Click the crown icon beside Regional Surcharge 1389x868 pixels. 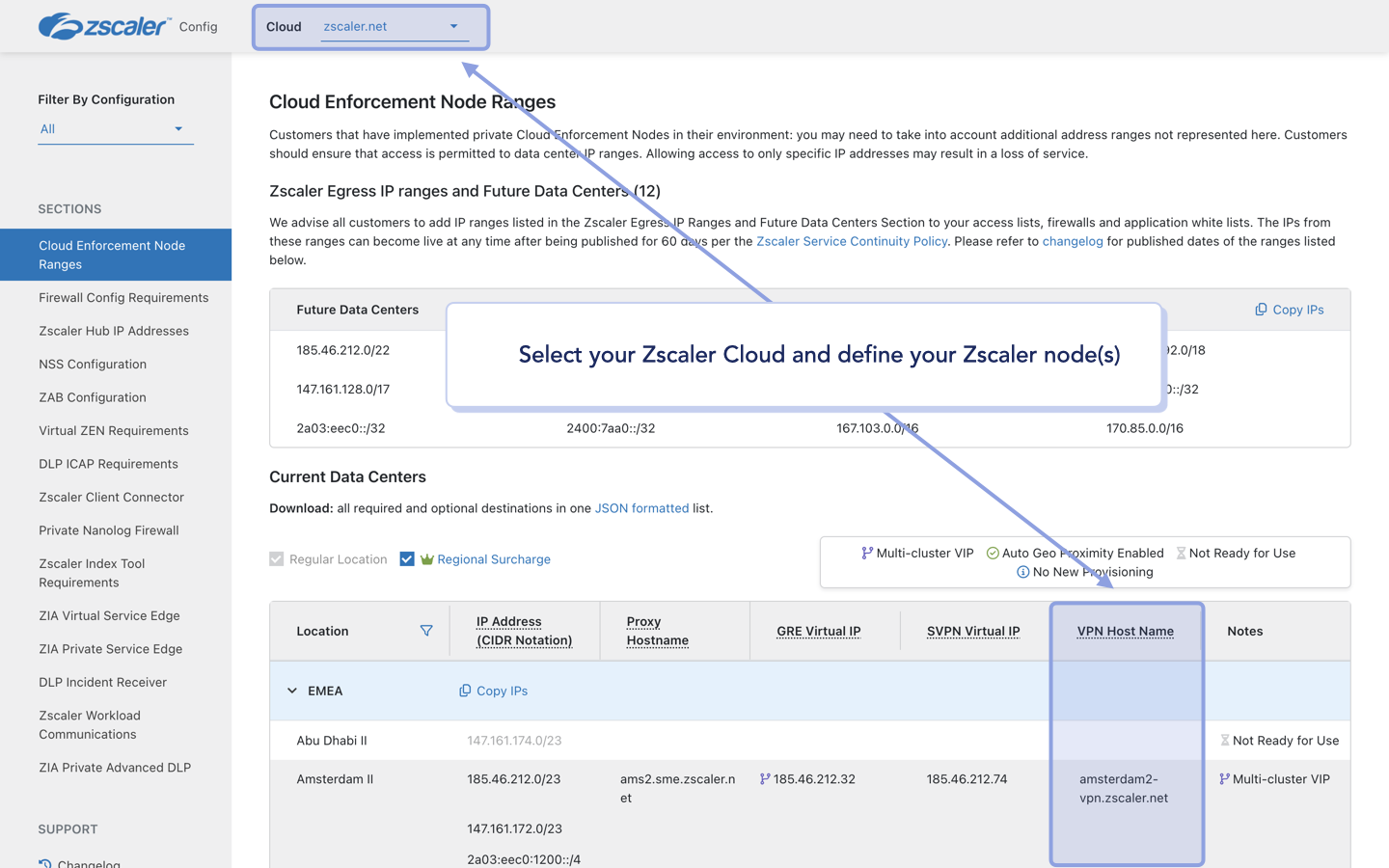pos(427,558)
